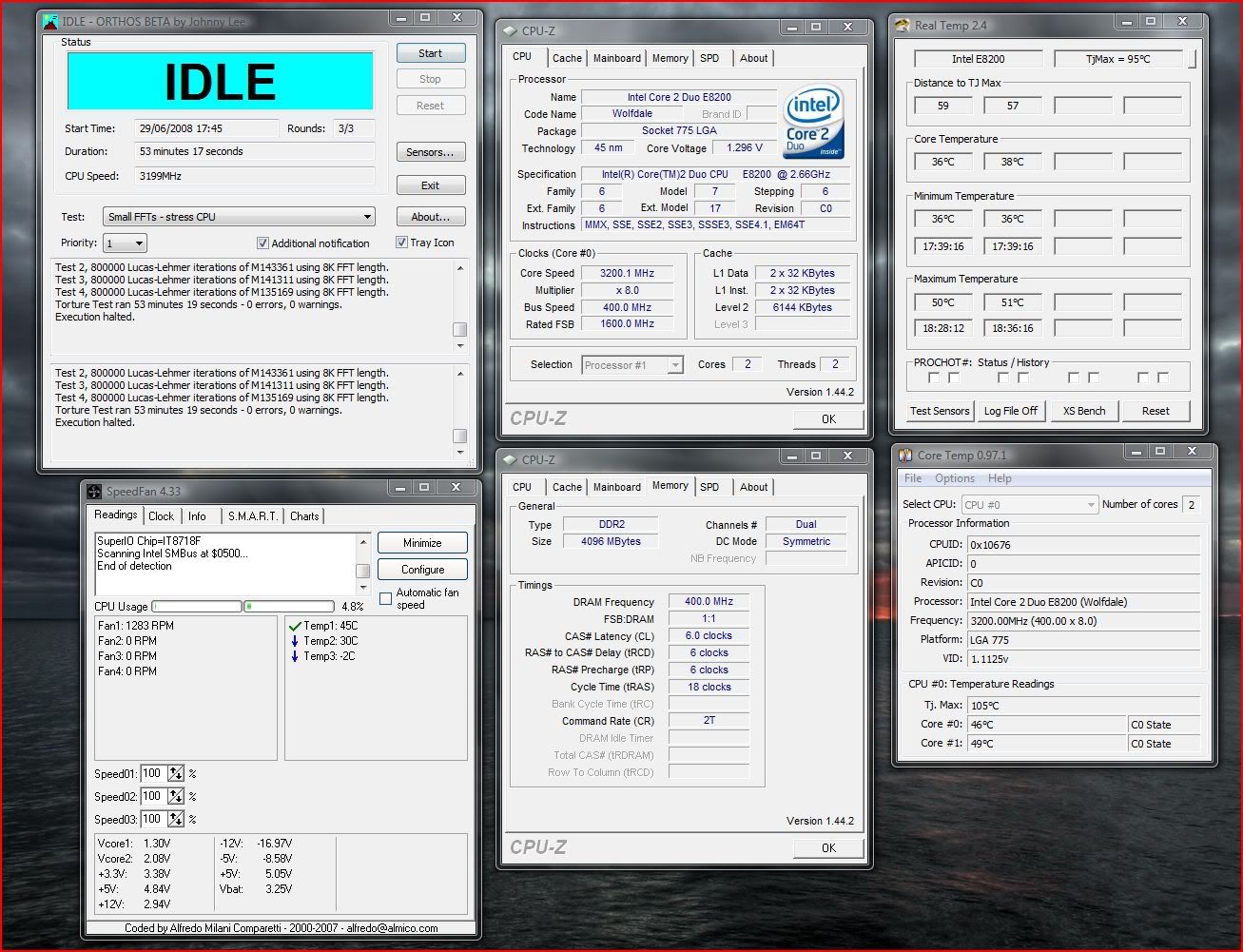
Task: Click the Core Speed 3200.1 MHz value
Action: [628, 273]
